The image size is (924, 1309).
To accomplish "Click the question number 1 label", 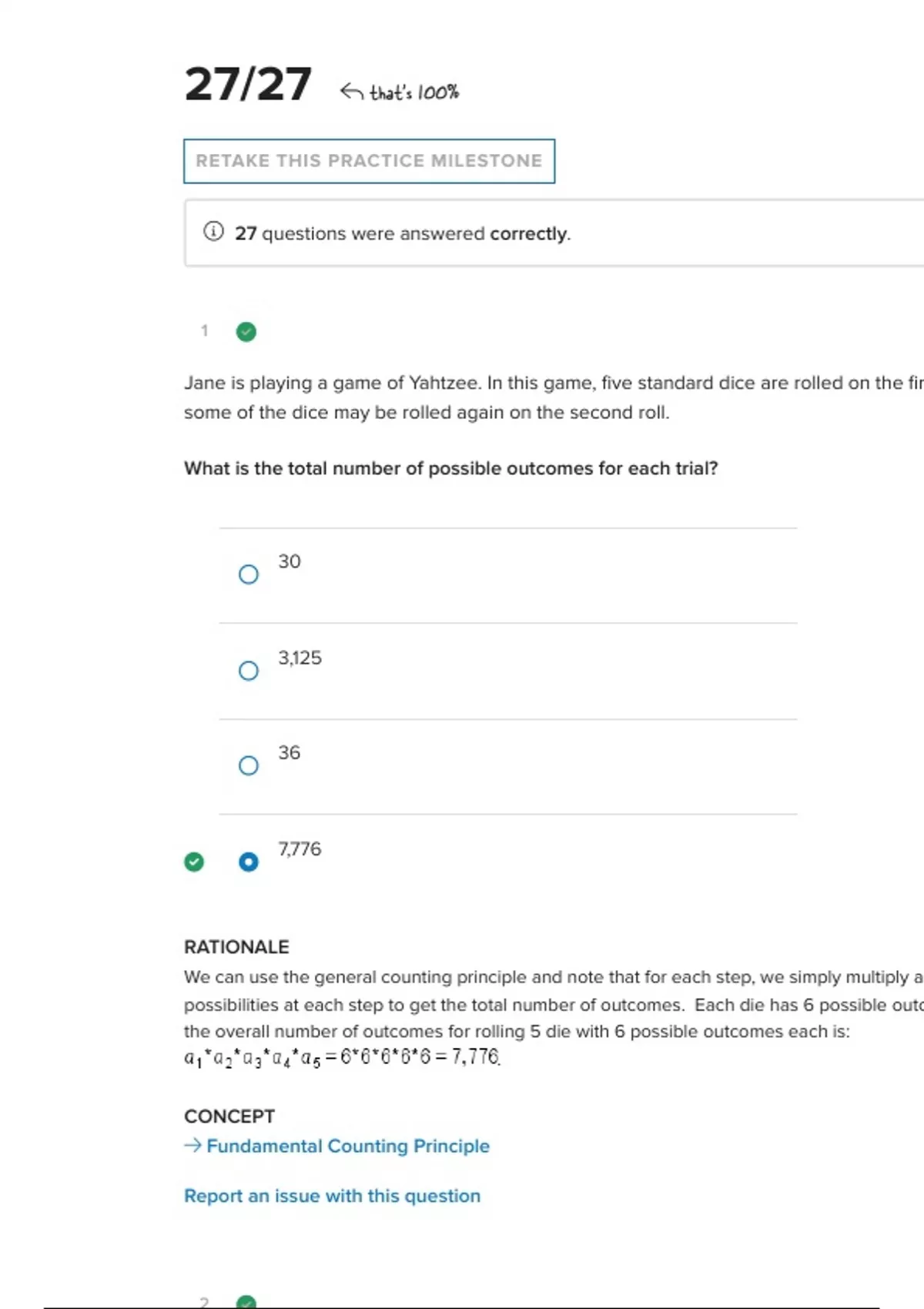I will click(x=205, y=331).
